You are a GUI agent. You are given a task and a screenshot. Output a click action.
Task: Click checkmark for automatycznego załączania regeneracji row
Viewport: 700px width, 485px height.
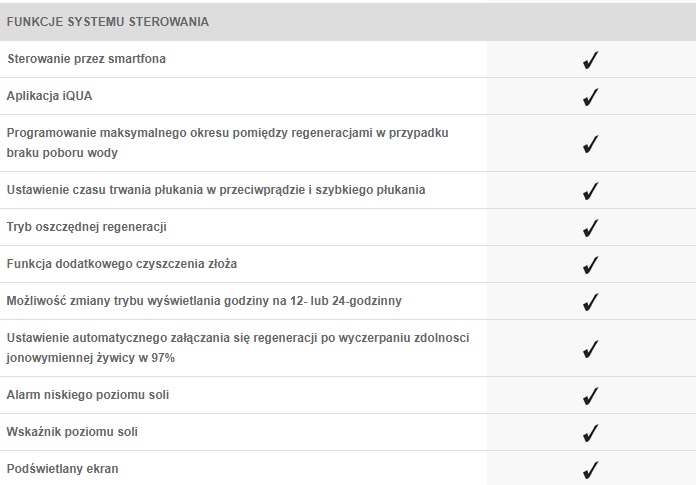pyautogui.click(x=590, y=349)
